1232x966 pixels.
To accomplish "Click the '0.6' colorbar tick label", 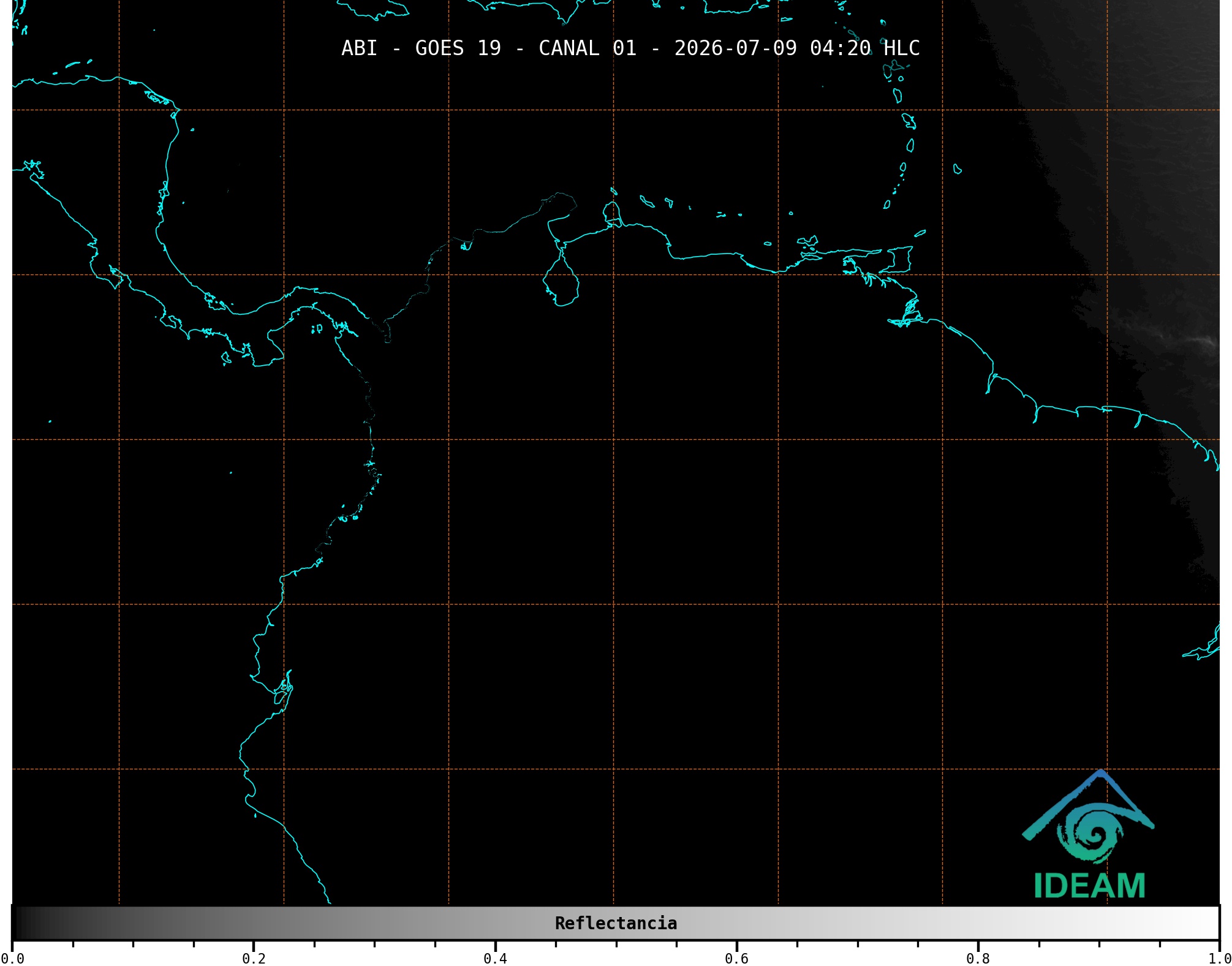I will (x=736, y=959).
